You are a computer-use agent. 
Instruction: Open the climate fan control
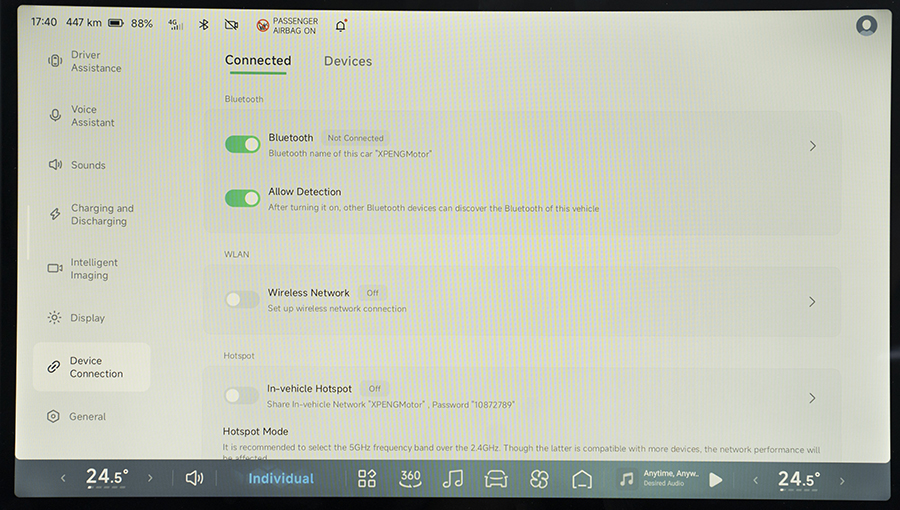(x=539, y=479)
